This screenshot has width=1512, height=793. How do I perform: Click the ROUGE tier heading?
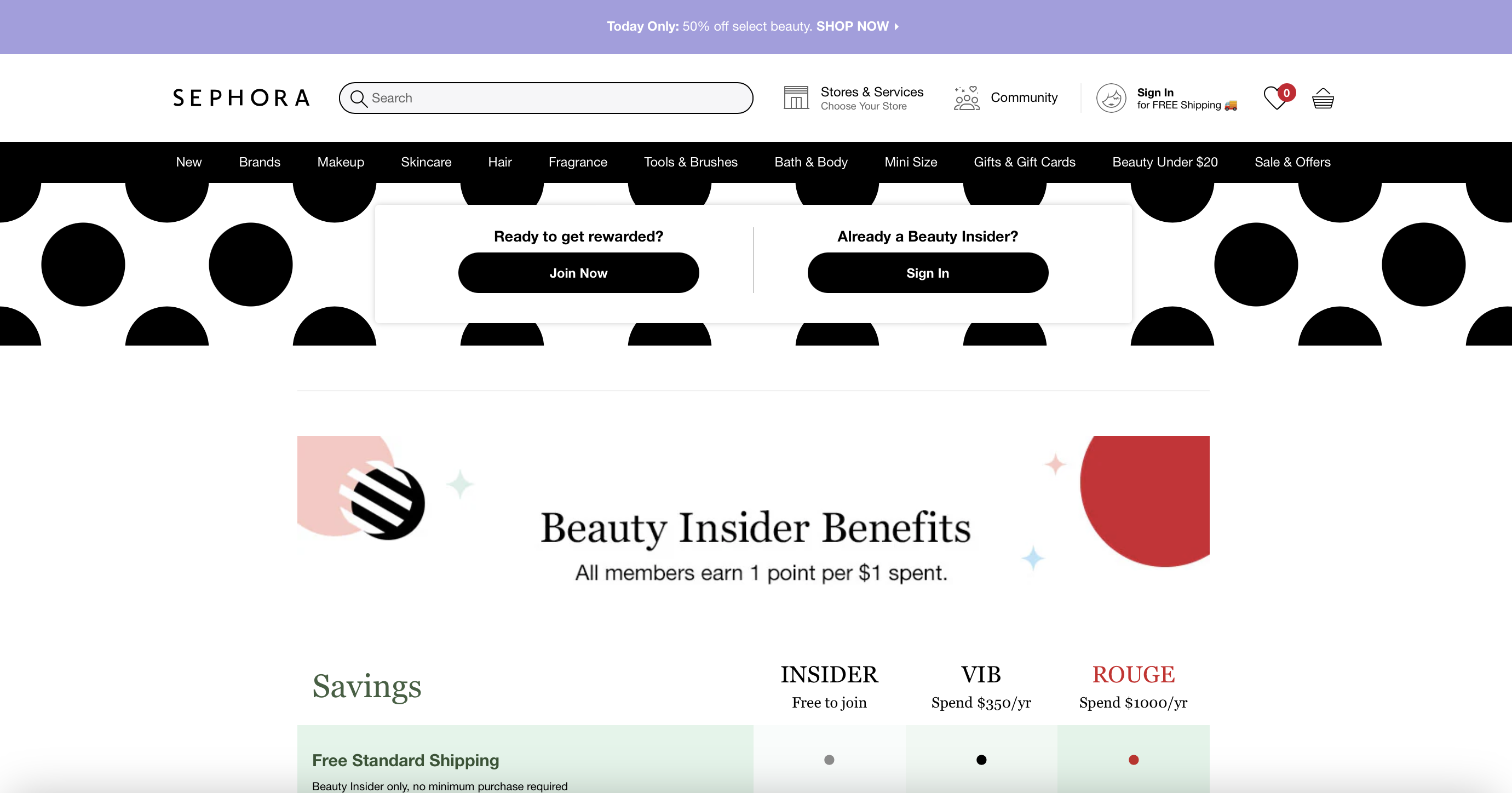pos(1134,674)
